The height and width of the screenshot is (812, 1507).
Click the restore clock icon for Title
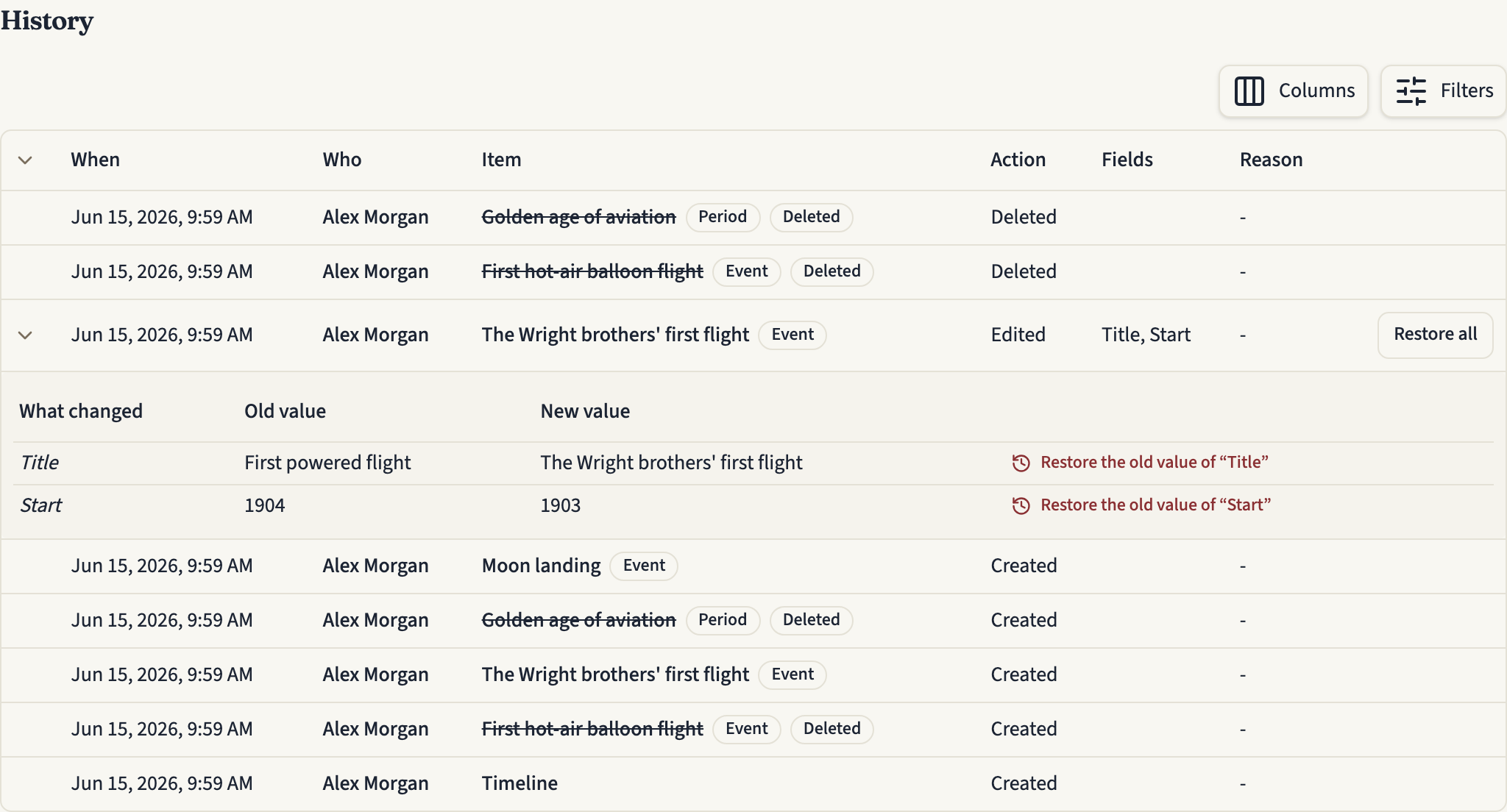click(x=1021, y=463)
